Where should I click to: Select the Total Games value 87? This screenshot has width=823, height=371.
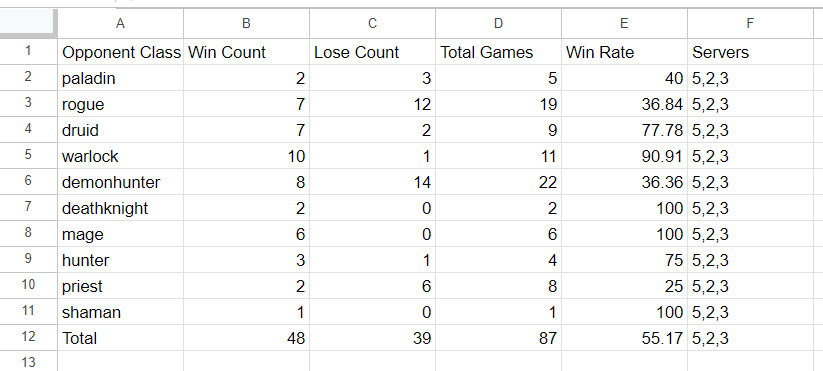pyautogui.click(x=498, y=338)
